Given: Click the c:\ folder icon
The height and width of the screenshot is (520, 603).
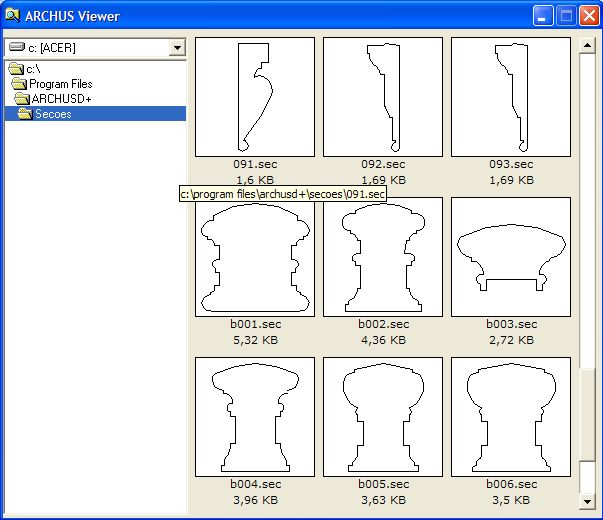Looking at the screenshot, I should point(16,68).
